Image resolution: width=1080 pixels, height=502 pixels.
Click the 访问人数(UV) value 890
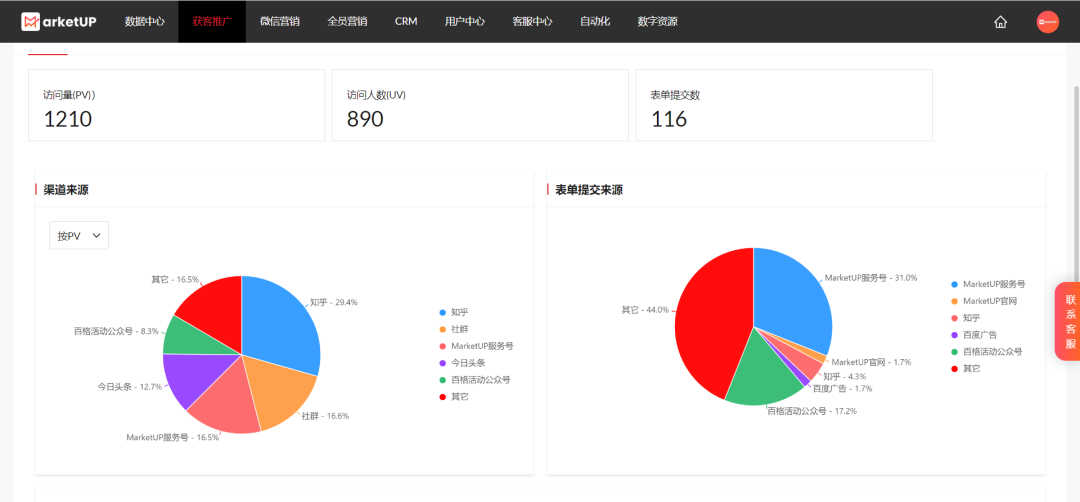click(x=365, y=119)
